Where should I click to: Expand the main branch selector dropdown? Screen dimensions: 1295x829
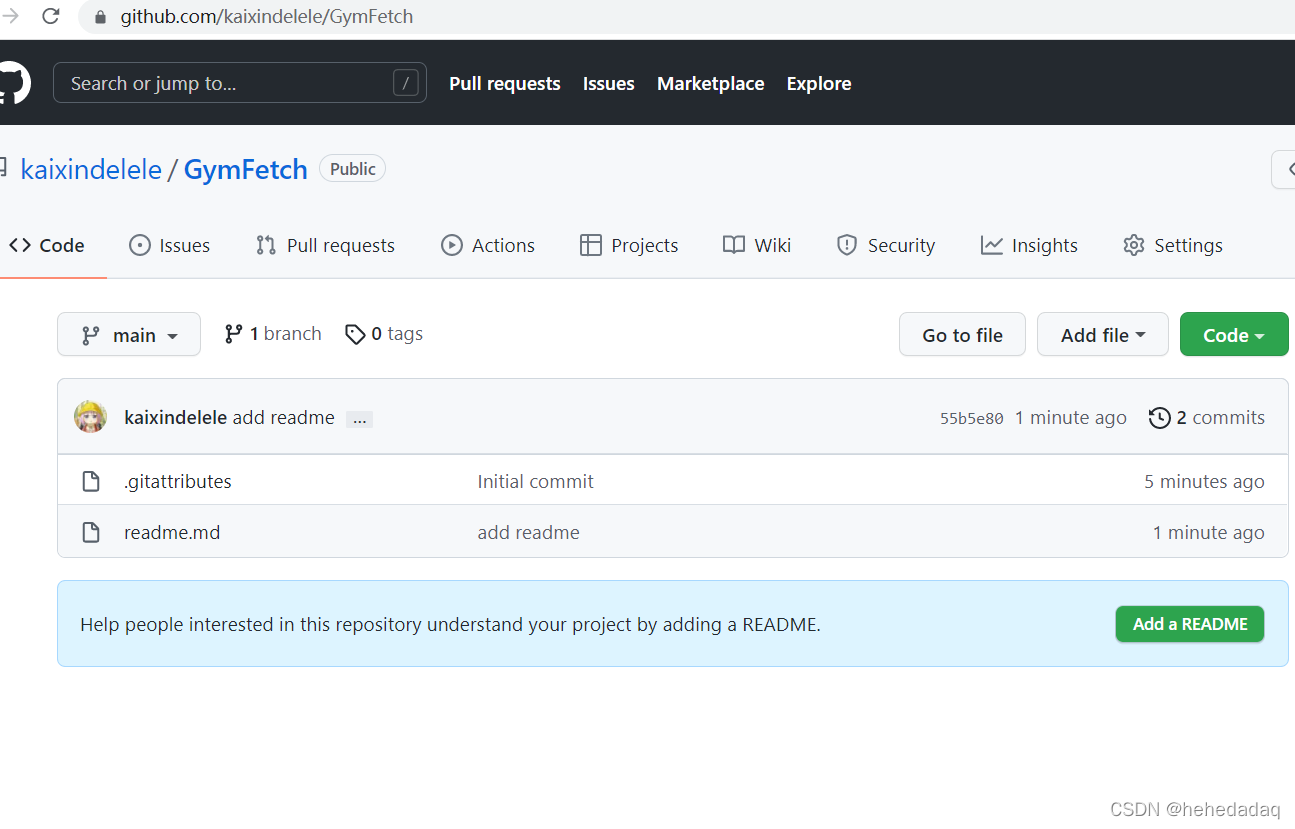coord(129,334)
